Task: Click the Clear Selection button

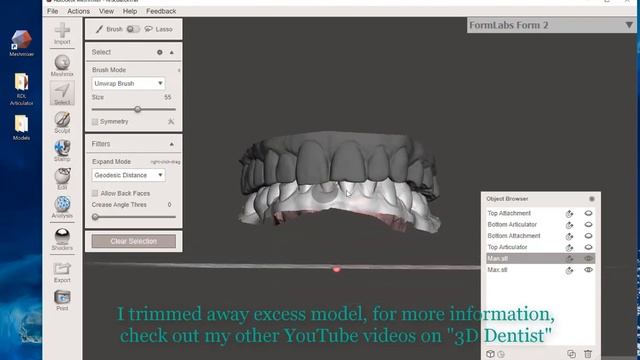Action: 133,241
